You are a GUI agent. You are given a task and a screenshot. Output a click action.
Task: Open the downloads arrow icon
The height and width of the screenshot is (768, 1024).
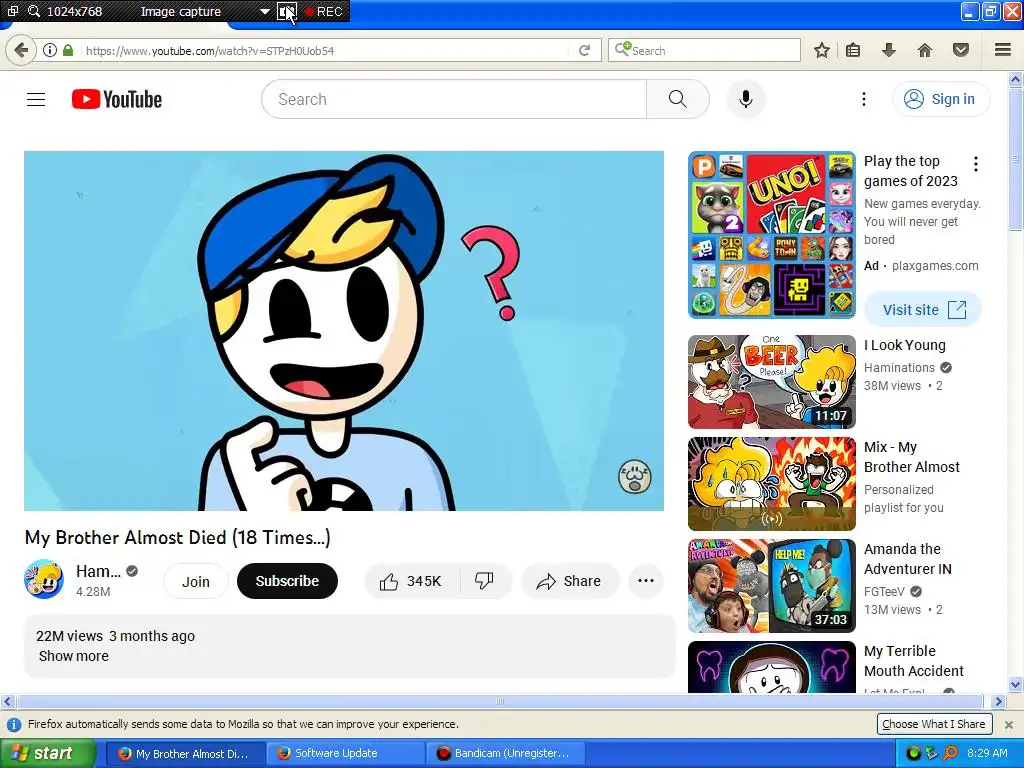pyautogui.click(x=888, y=50)
